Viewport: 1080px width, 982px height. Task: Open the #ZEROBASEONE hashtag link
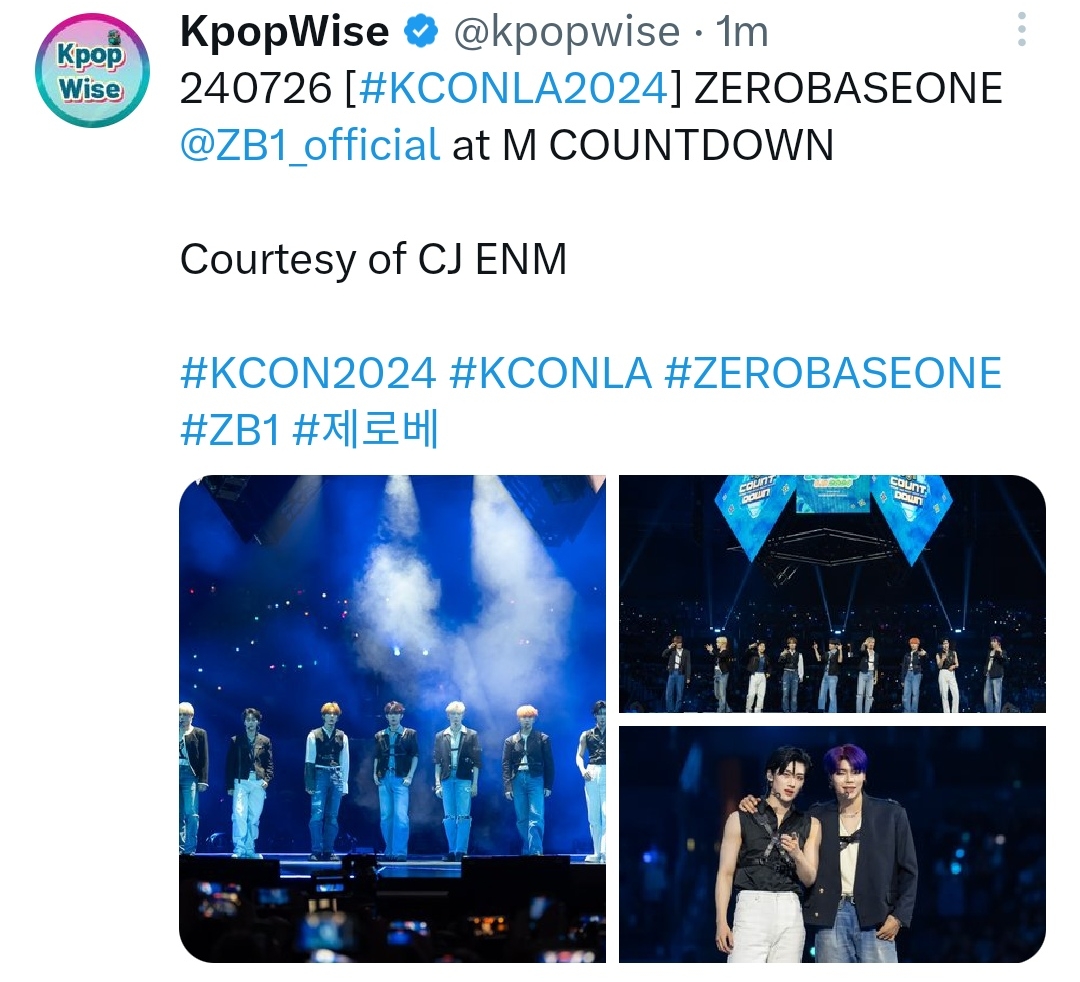[x=833, y=373]
